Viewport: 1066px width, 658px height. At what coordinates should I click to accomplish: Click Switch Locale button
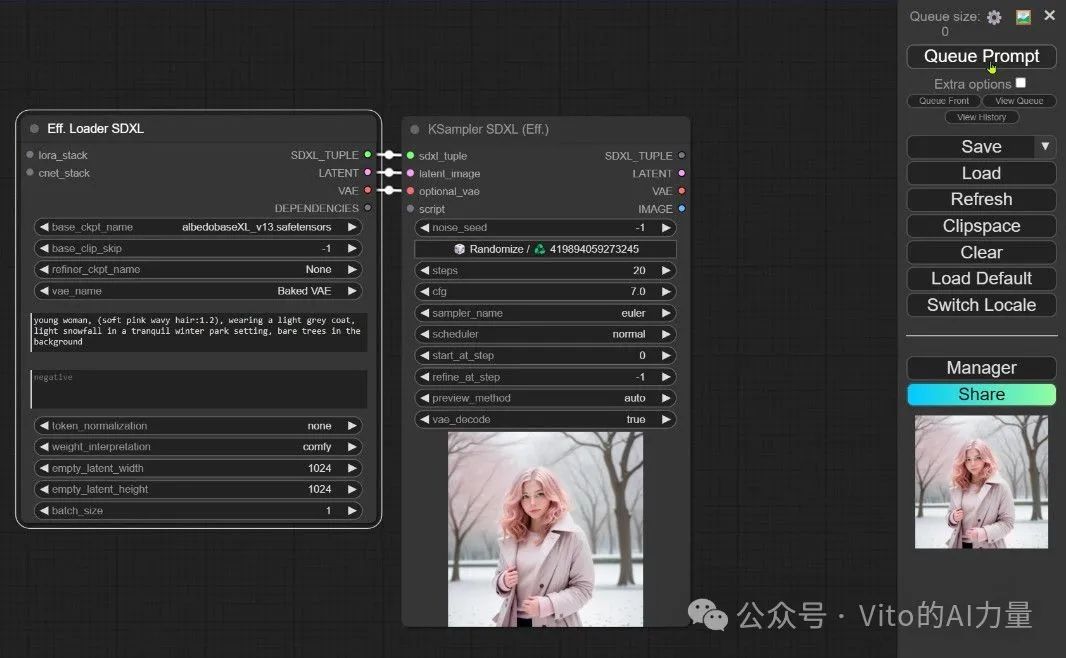point(981,305)
